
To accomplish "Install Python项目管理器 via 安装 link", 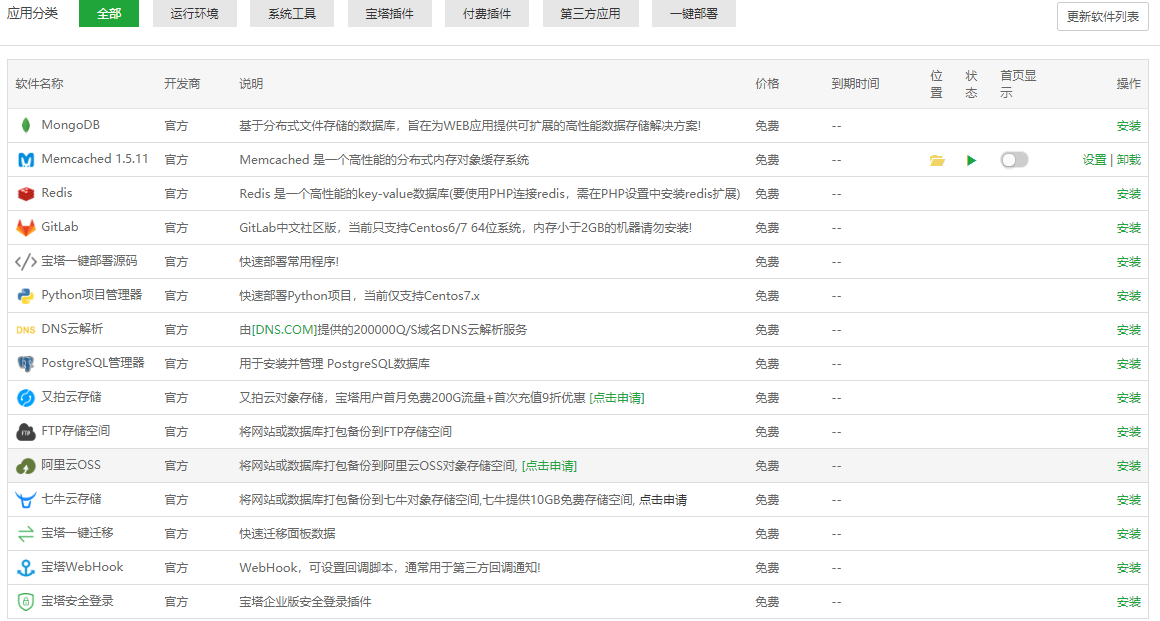I will (1129, 296).
